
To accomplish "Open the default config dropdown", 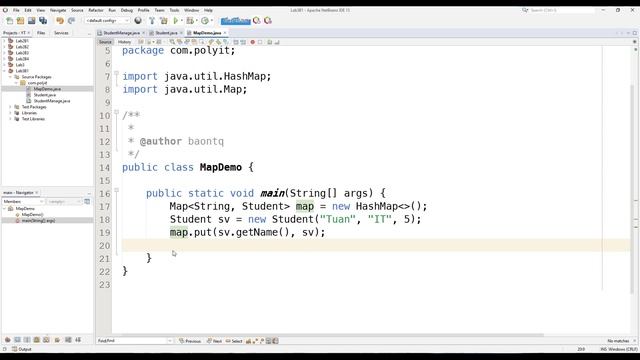I will pos(107,20).
